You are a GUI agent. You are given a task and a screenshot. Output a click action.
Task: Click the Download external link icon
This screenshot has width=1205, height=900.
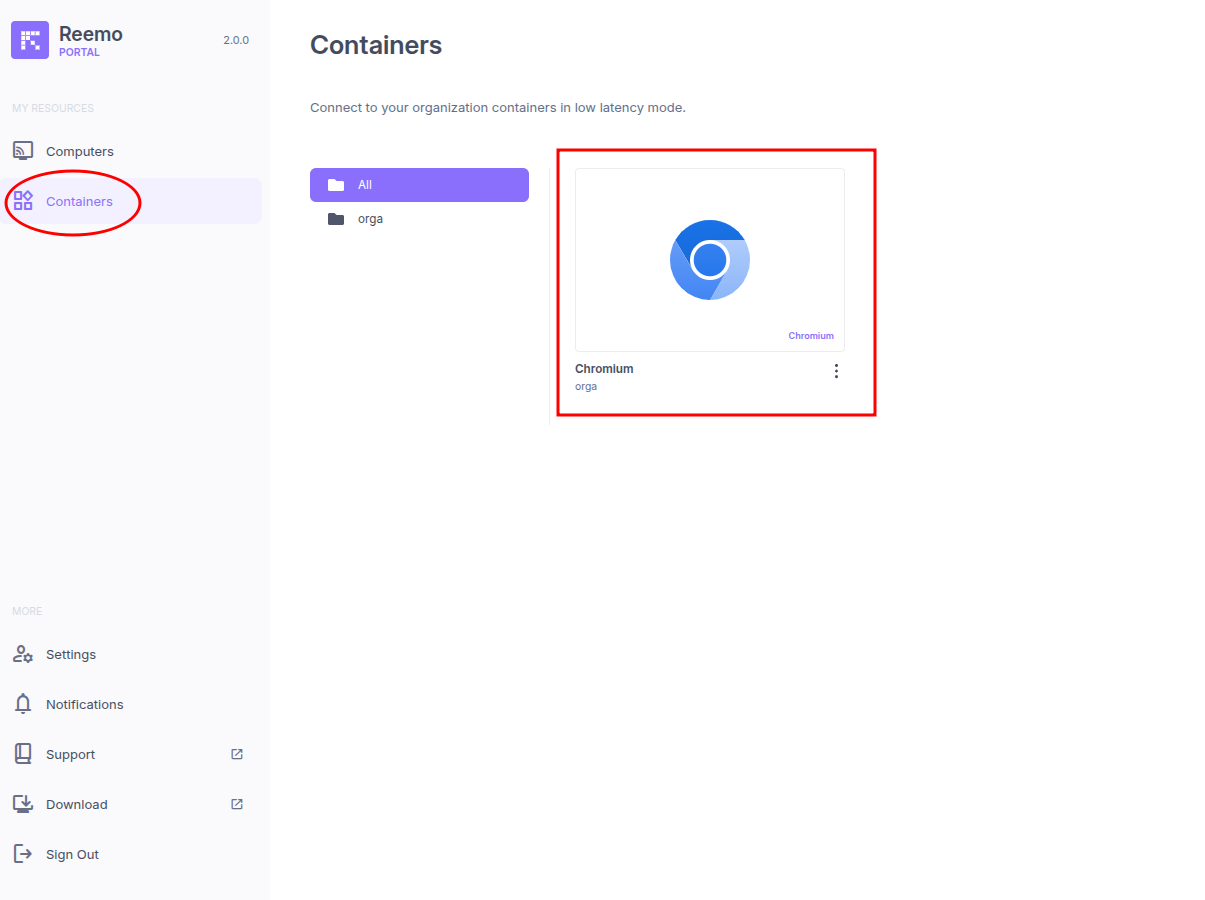tap(237, 804)
